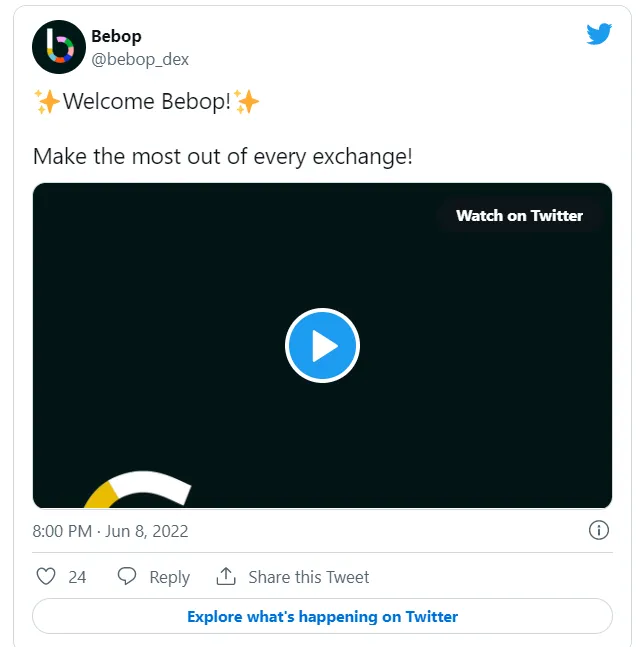Click the like count 24
Image resolution: width=636 pixels, height=647 pixels.
pos(77,577)
